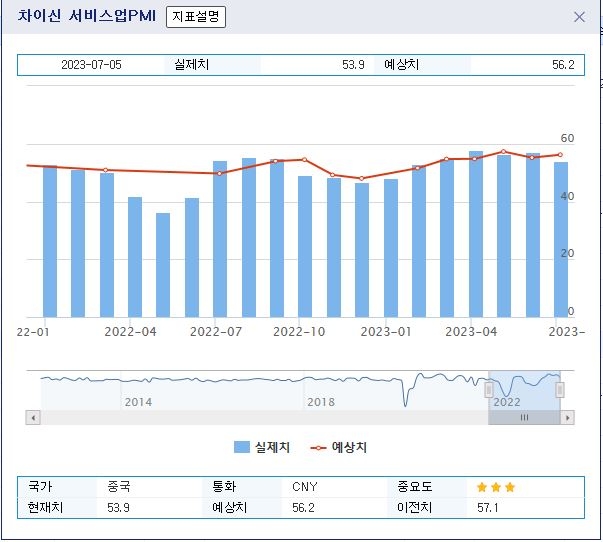Click the CNY currency value
This screenshot has height=542, width=603.
(305, 487)
